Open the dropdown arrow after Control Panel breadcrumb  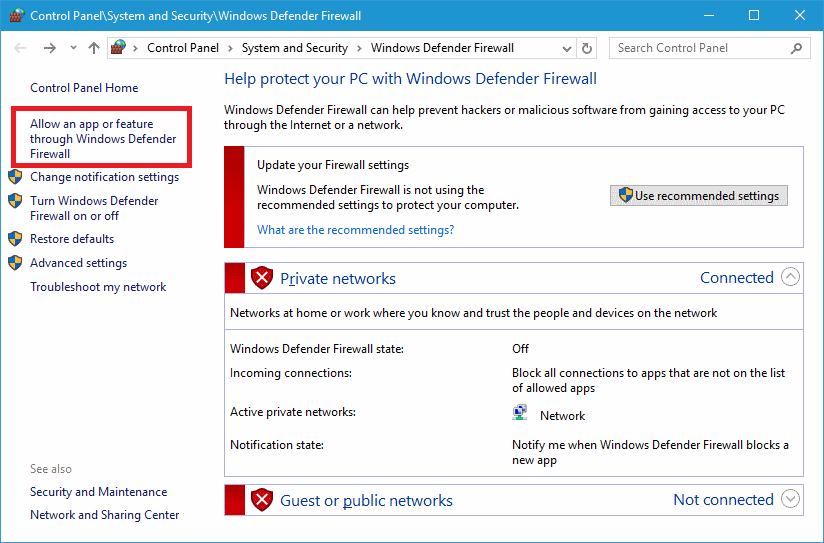click(230, 48)
